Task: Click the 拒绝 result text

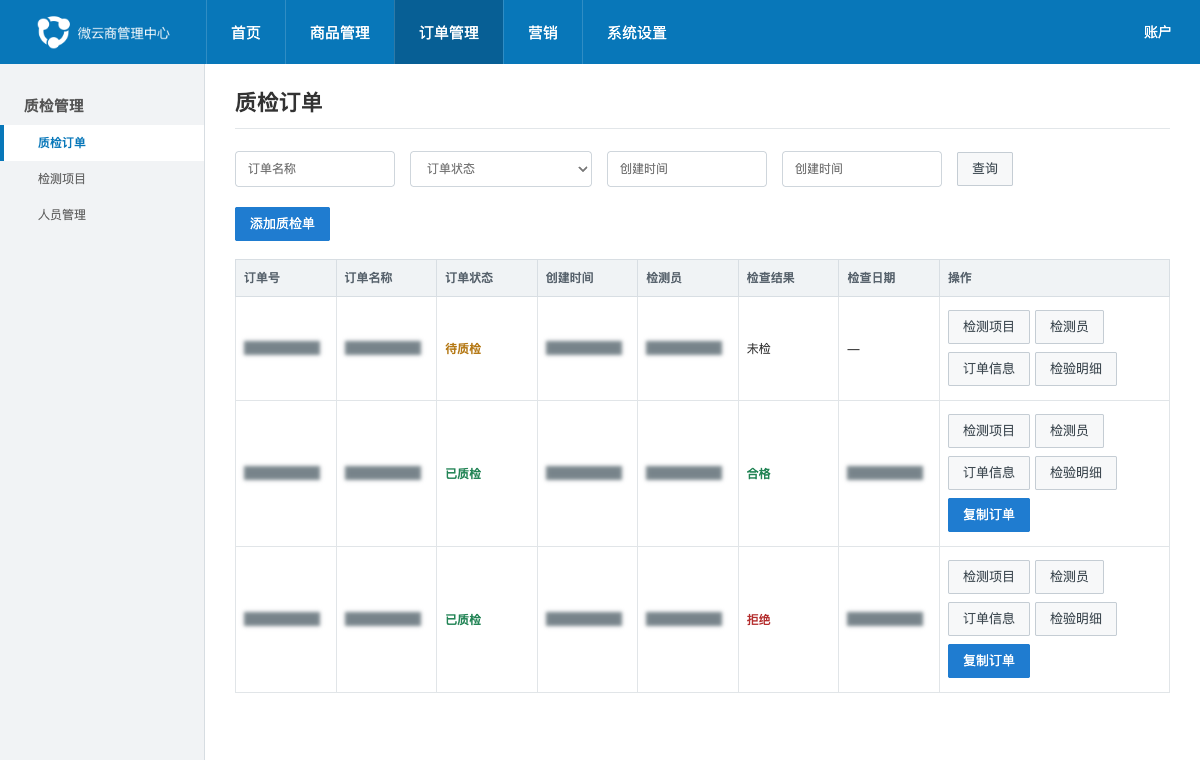Action: 759,620
